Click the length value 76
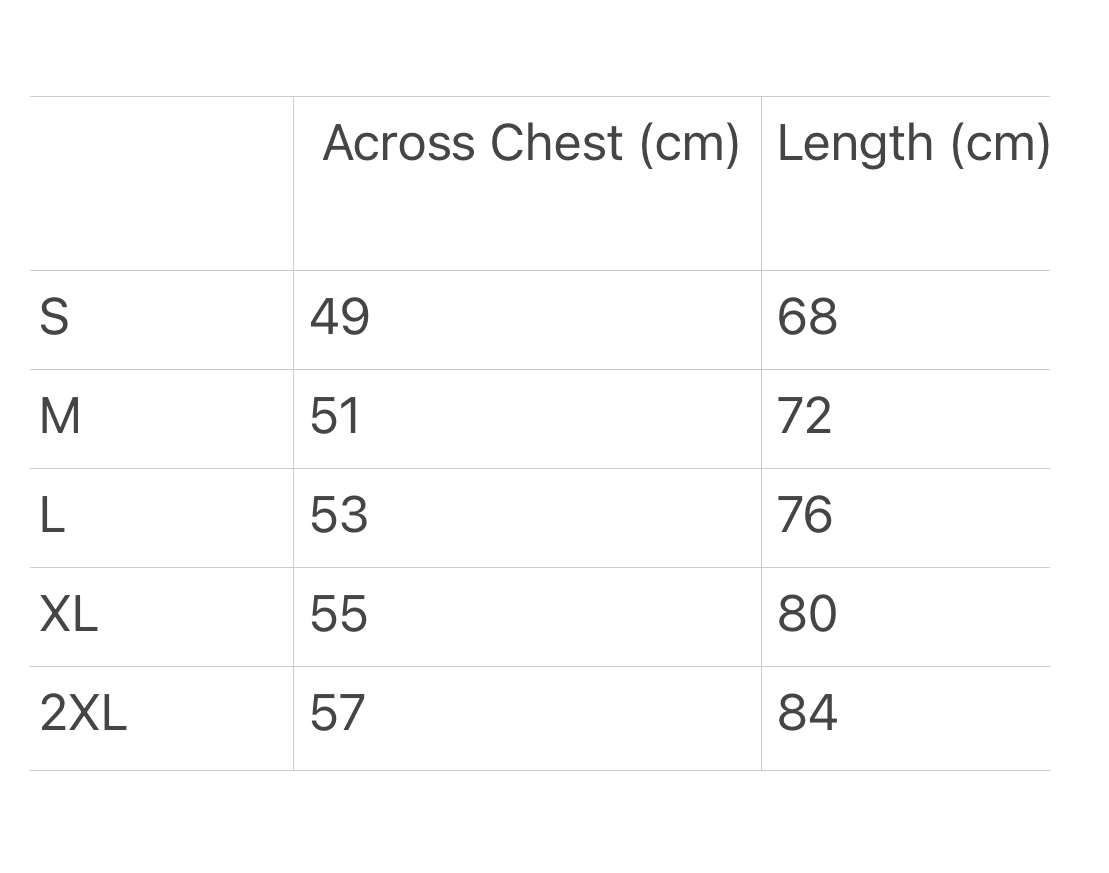This screenshot has width=1109, height=873. point(805,516)
